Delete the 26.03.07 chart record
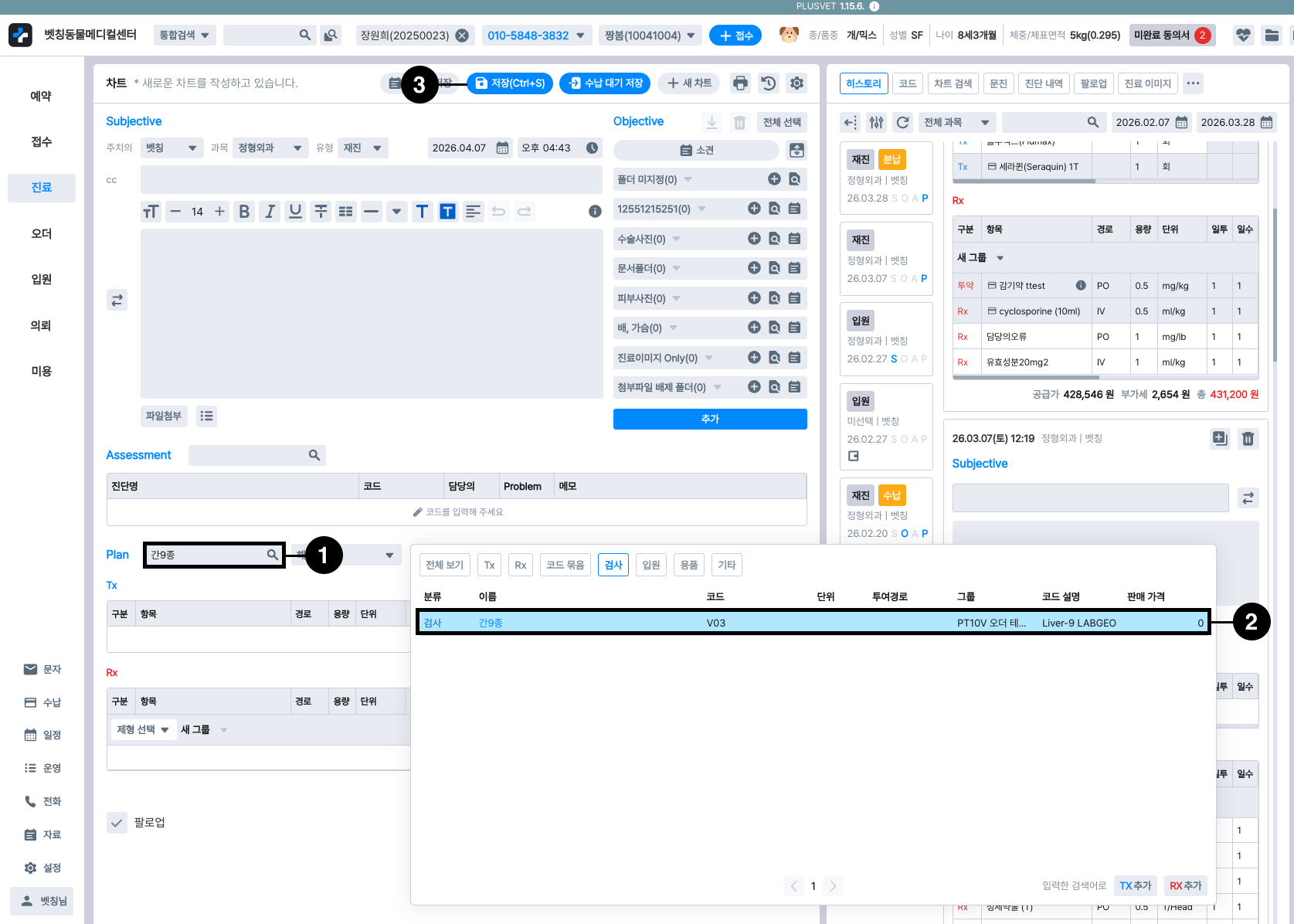Screen dimensions: 1294x924 1248,439
